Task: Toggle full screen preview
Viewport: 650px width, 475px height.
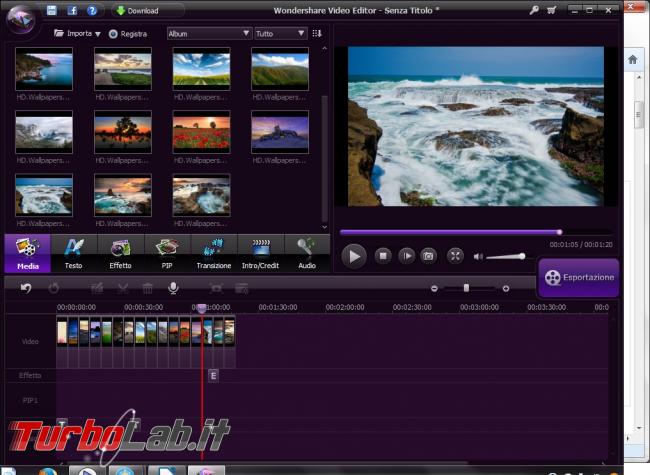Action: click(455, 256)
